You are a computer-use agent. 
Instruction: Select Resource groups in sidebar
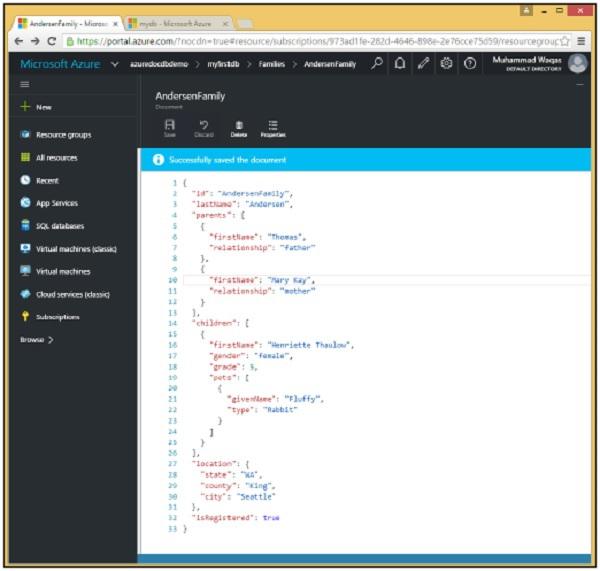64,134
